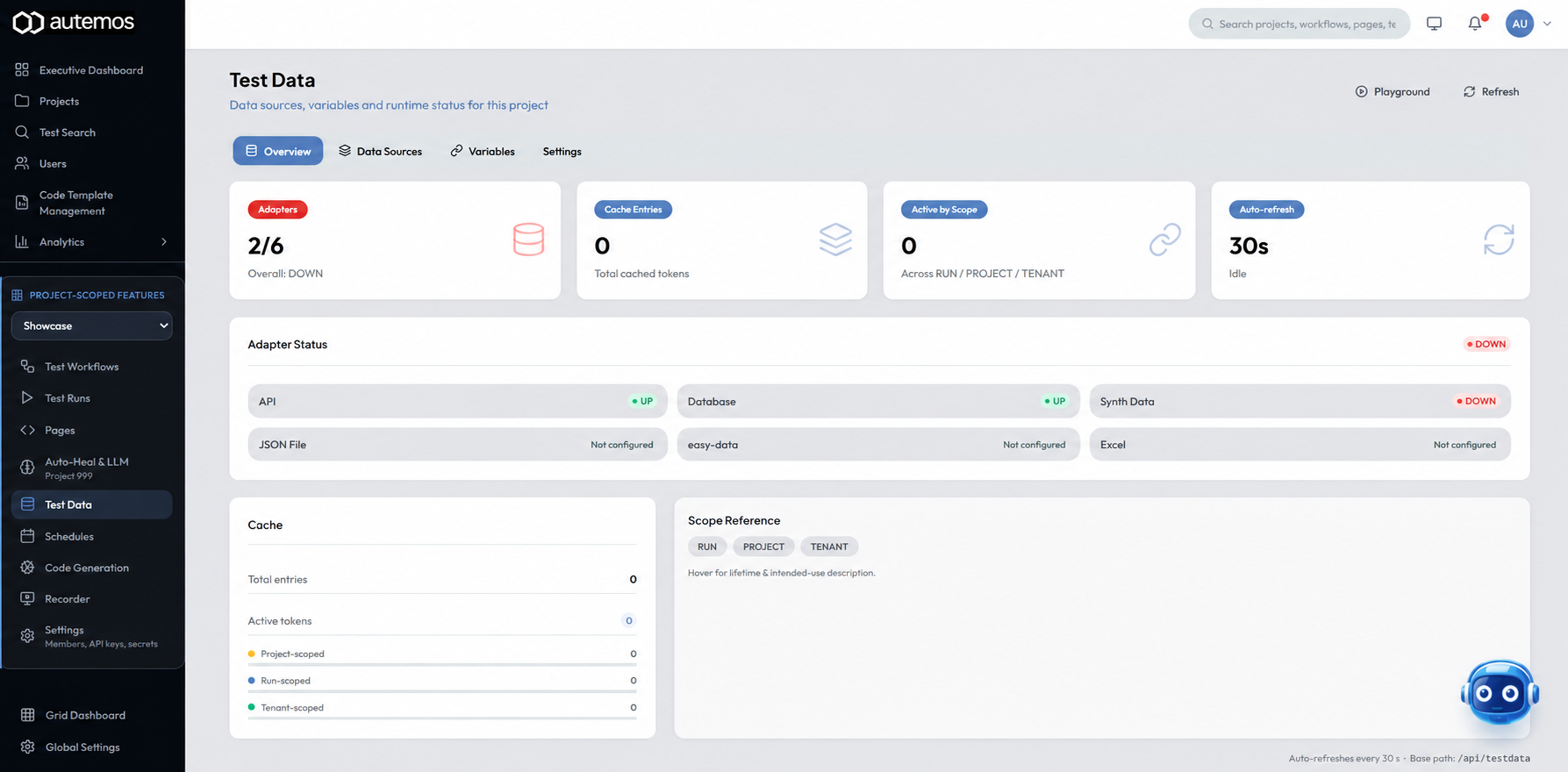Click the Tenant-scoped progress bar
This screenshot has width=1568, height=772.
click(442, 718)
